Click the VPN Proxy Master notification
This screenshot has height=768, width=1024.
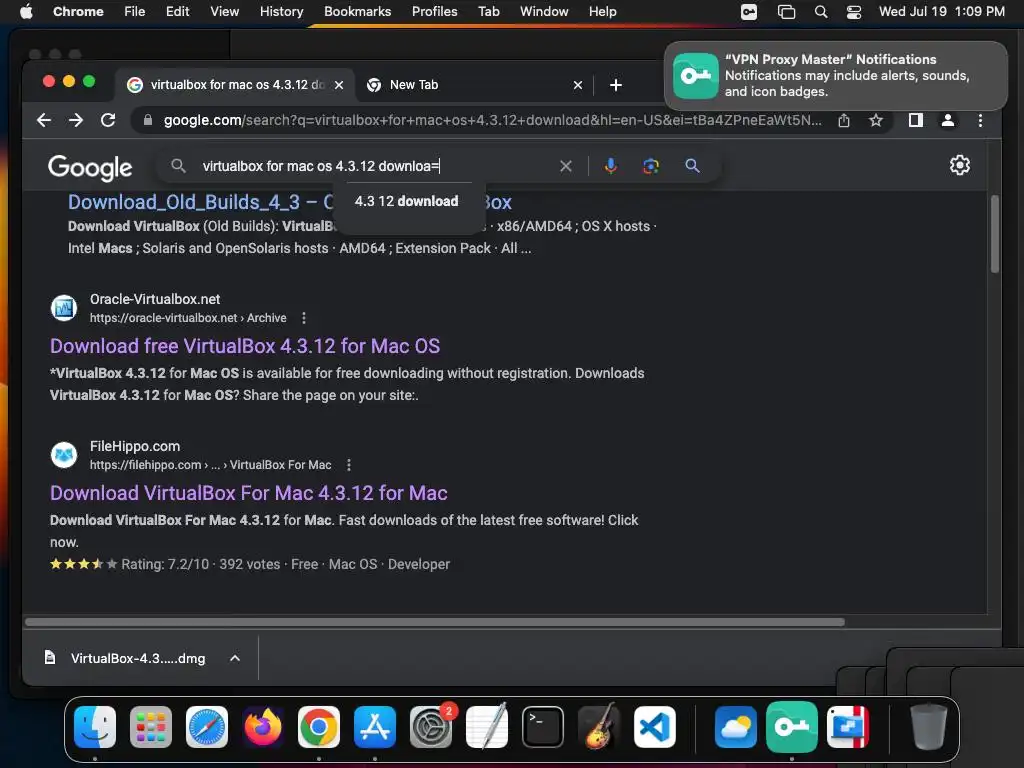point(836,76)
